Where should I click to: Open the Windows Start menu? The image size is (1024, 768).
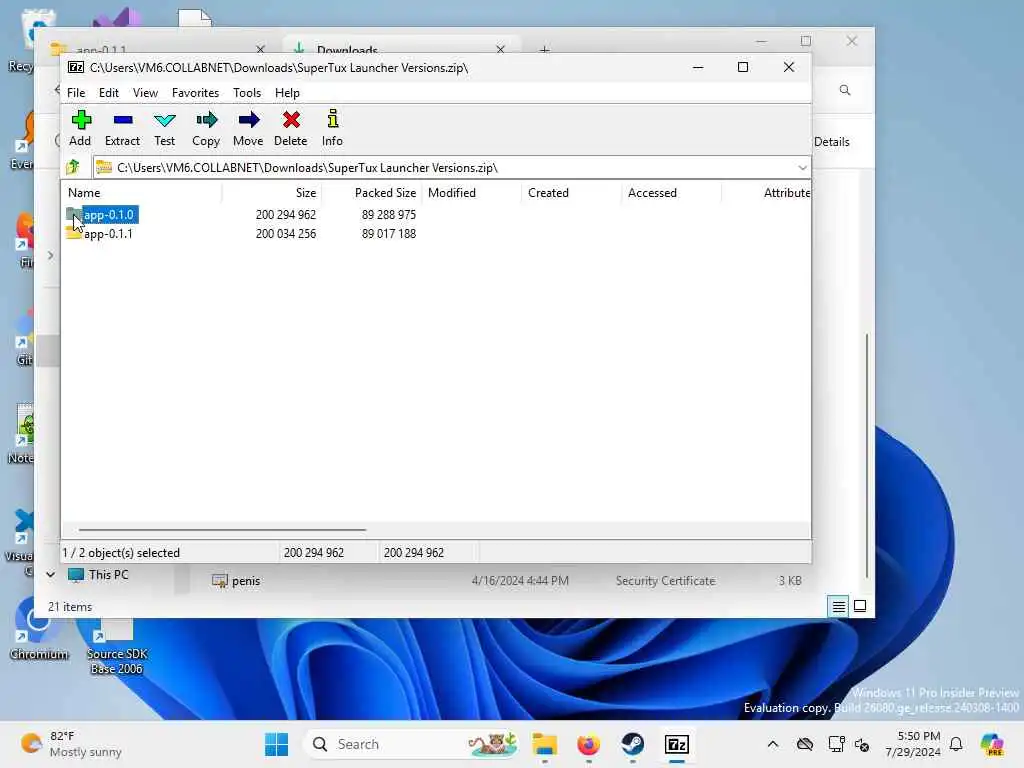pos(277,744)
